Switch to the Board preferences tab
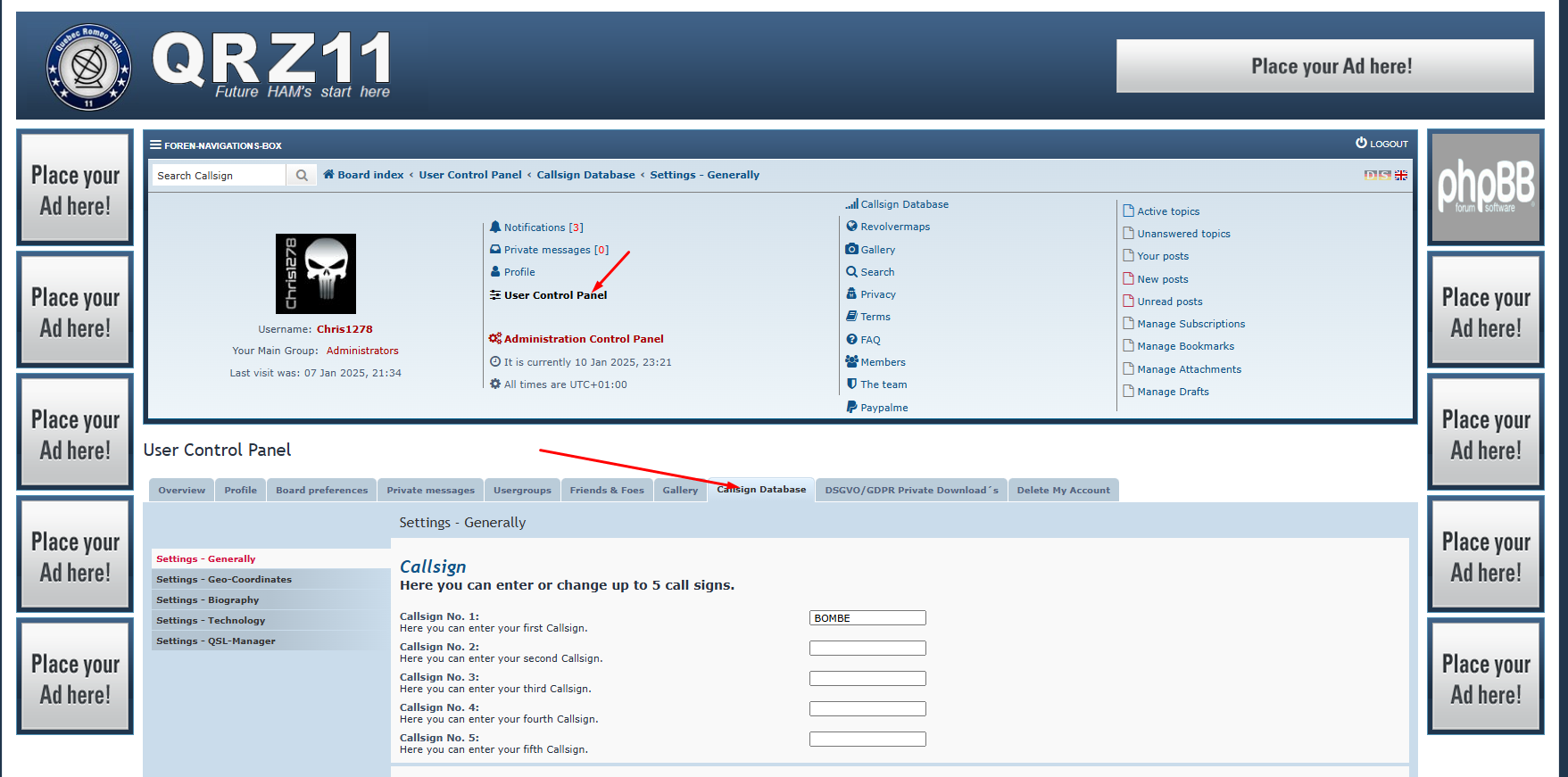1568x777 pixels. point(321,490)
